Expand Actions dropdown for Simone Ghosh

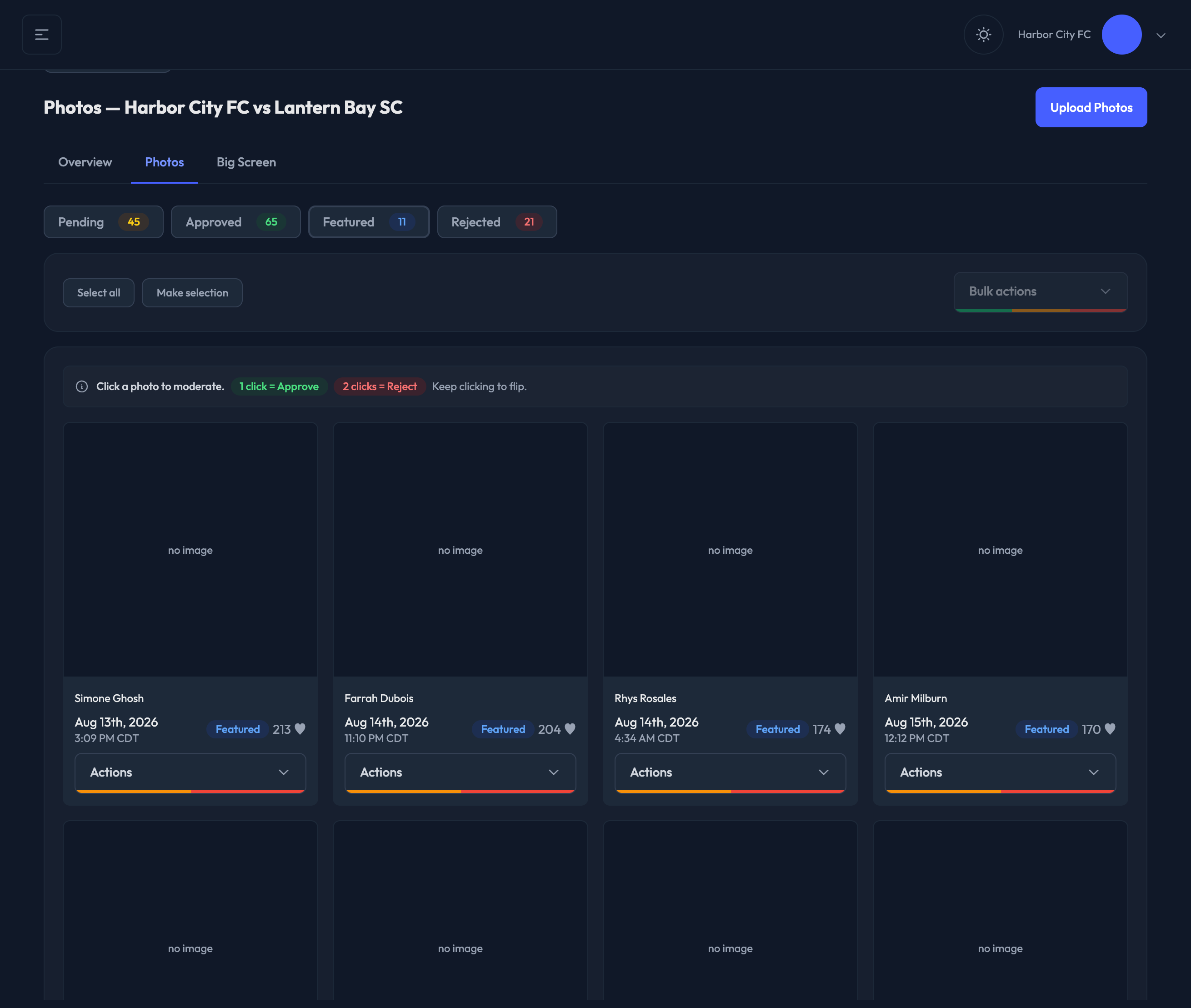(190, 772)
